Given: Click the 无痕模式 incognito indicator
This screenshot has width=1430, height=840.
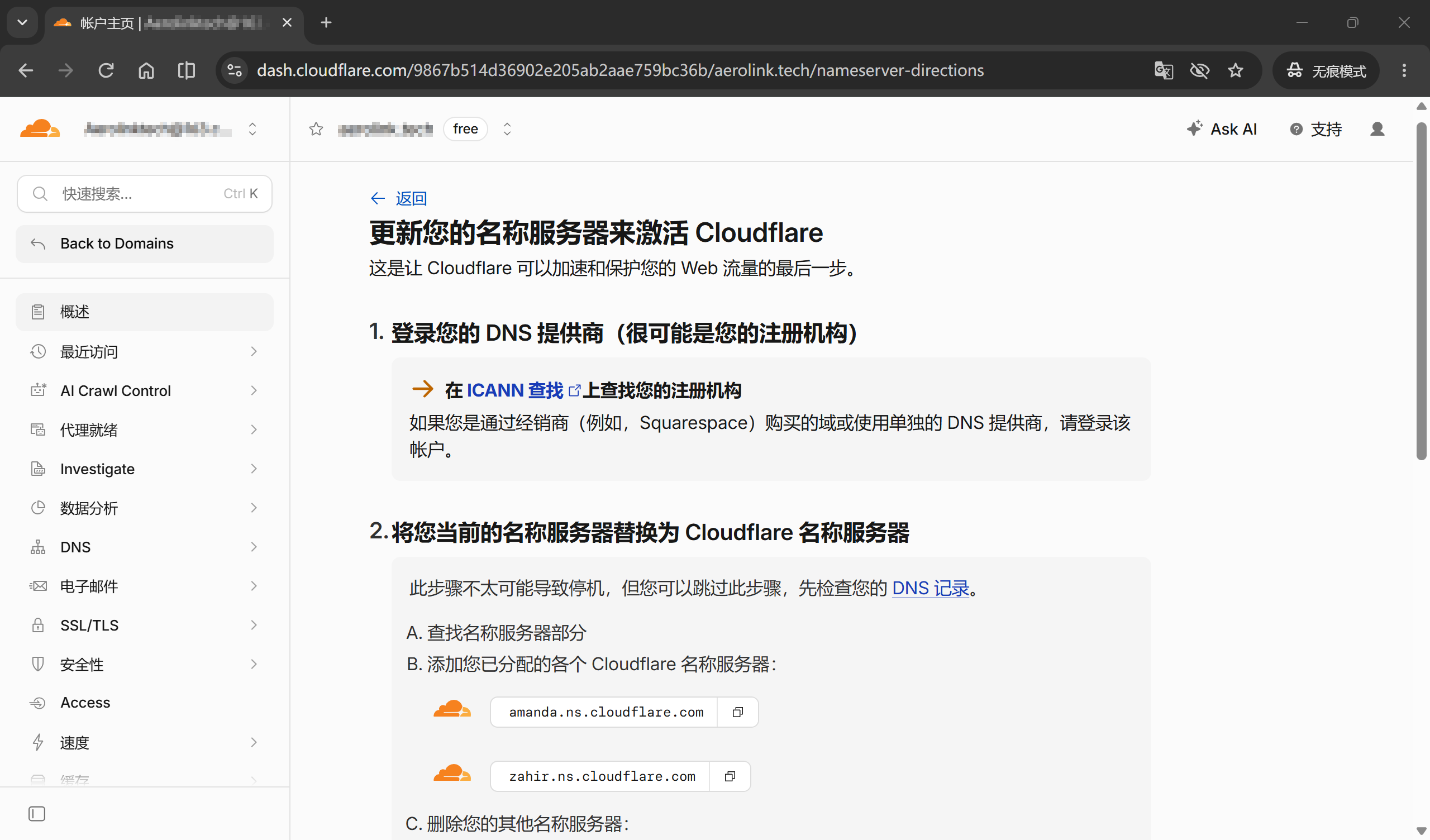Looking at the screenshot, I should [1326, 70].
